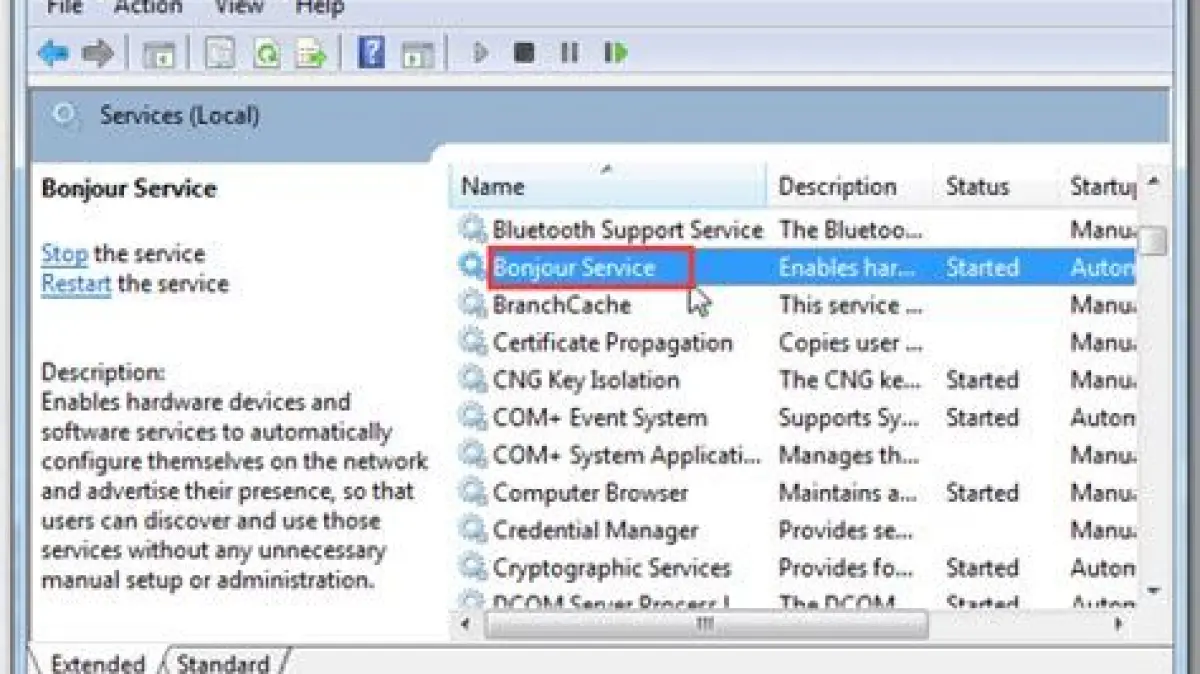Click the Forward arrow toolbar icon

[98, 52]
